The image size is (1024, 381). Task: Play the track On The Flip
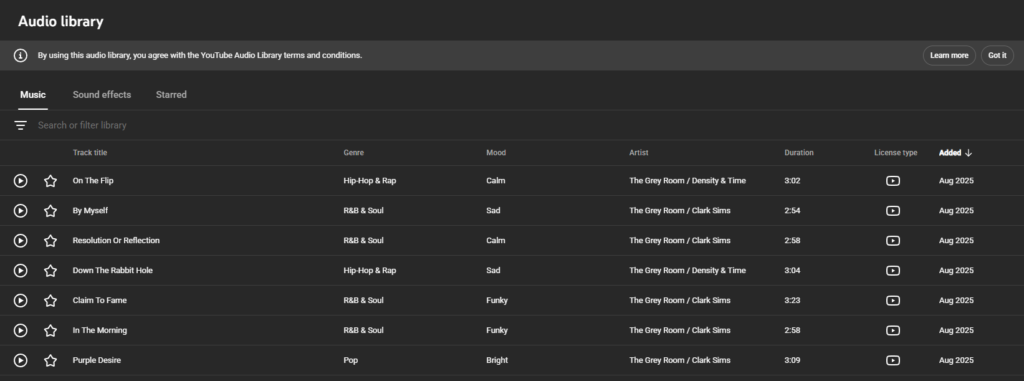(21, 181)
